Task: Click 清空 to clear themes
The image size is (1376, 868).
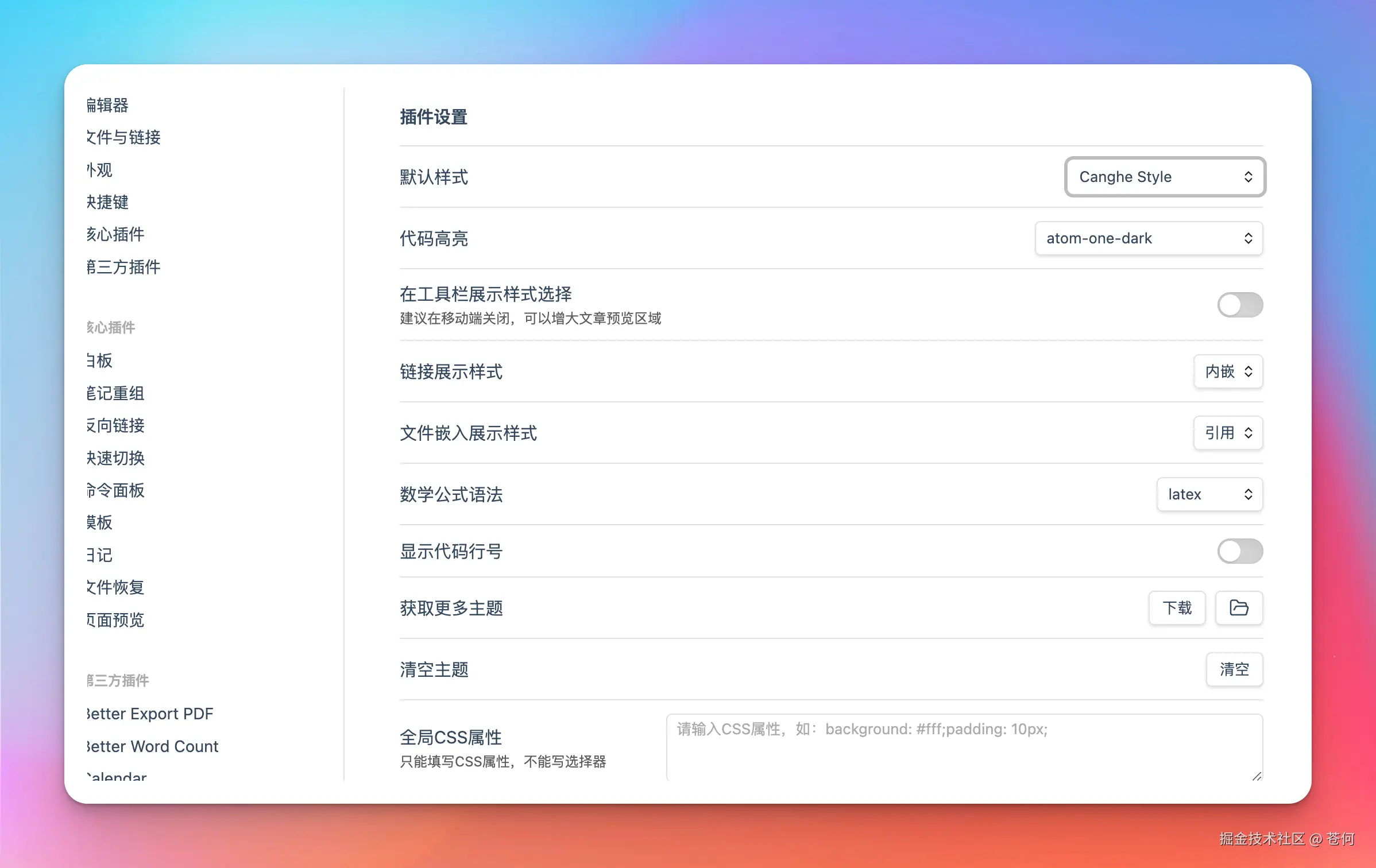Action: coord(1234,669)
